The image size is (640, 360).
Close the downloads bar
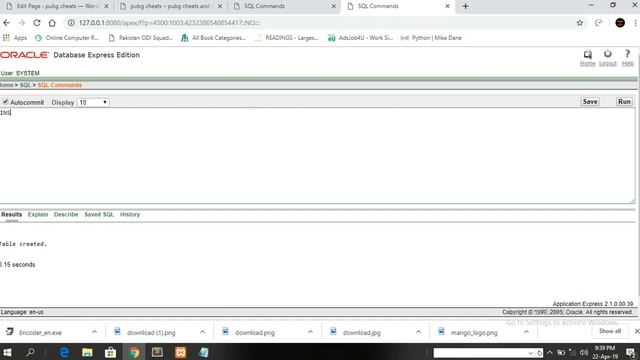636,331
